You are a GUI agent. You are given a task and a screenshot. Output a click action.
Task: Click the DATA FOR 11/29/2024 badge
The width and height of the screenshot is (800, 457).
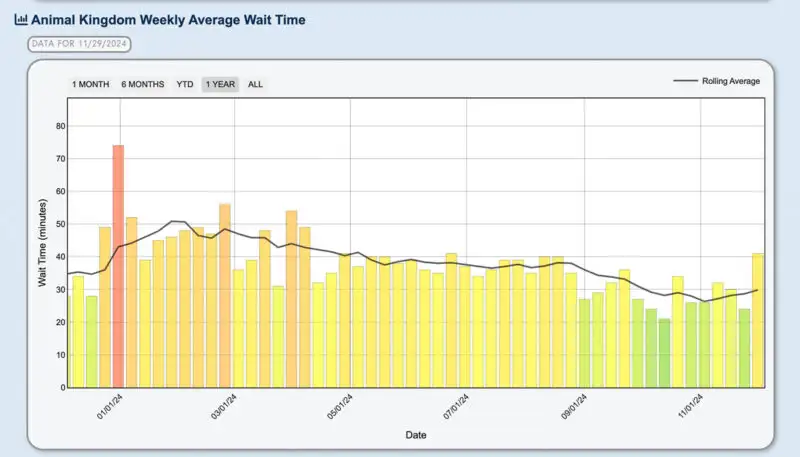79,44
